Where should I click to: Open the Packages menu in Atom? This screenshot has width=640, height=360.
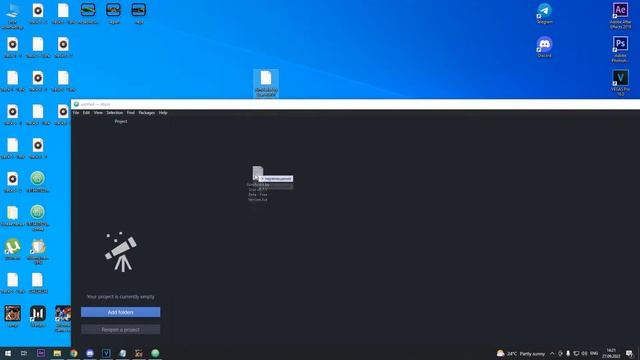tap(146, 113)
